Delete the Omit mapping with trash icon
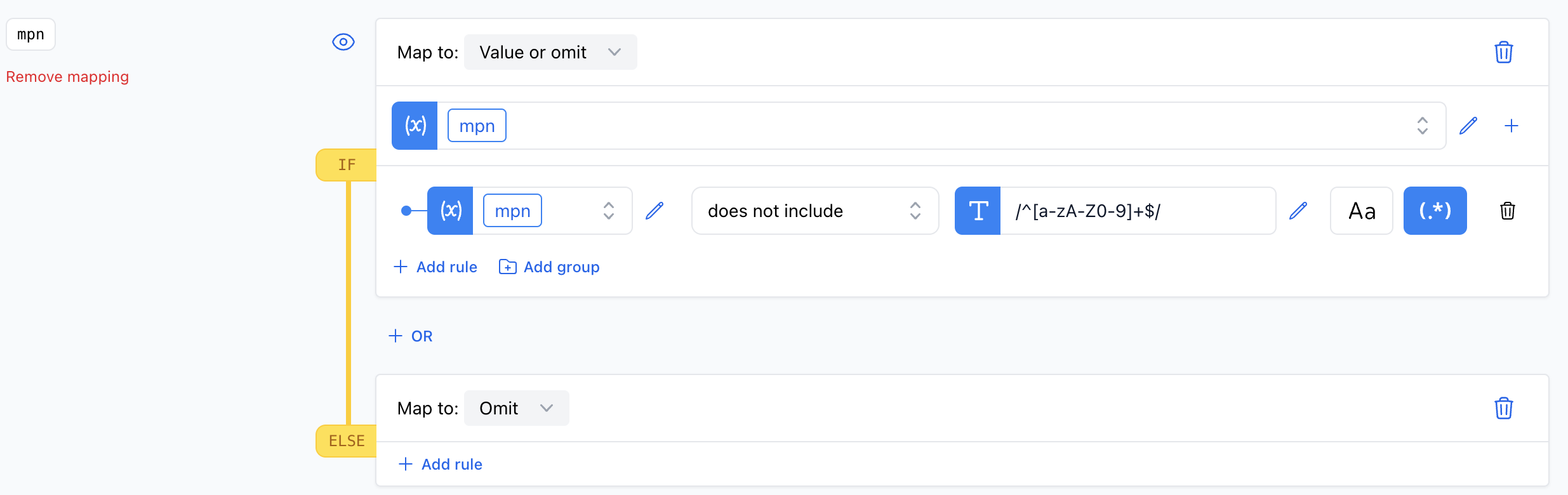The width and height of the screenshot is (1568, 495). click(x=1504, y=408)
